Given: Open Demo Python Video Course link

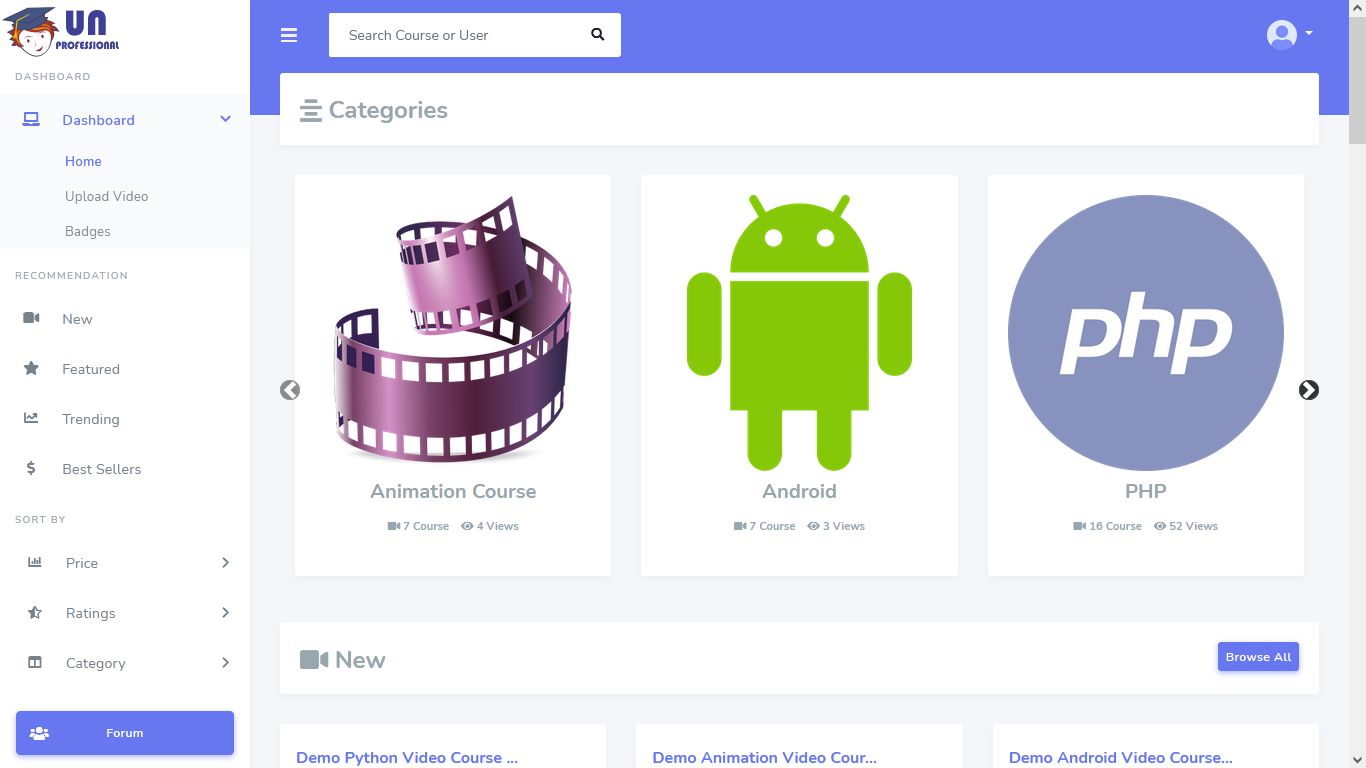Looking at the screenshot, I should 407,757.
